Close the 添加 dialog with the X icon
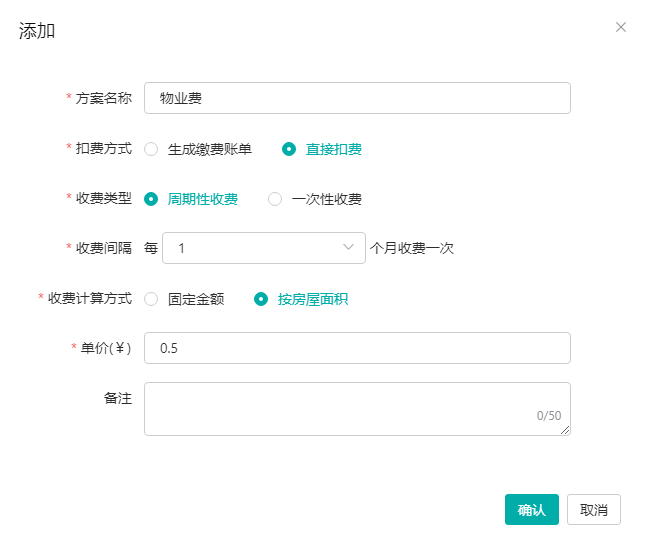 [x=621, y=27]
